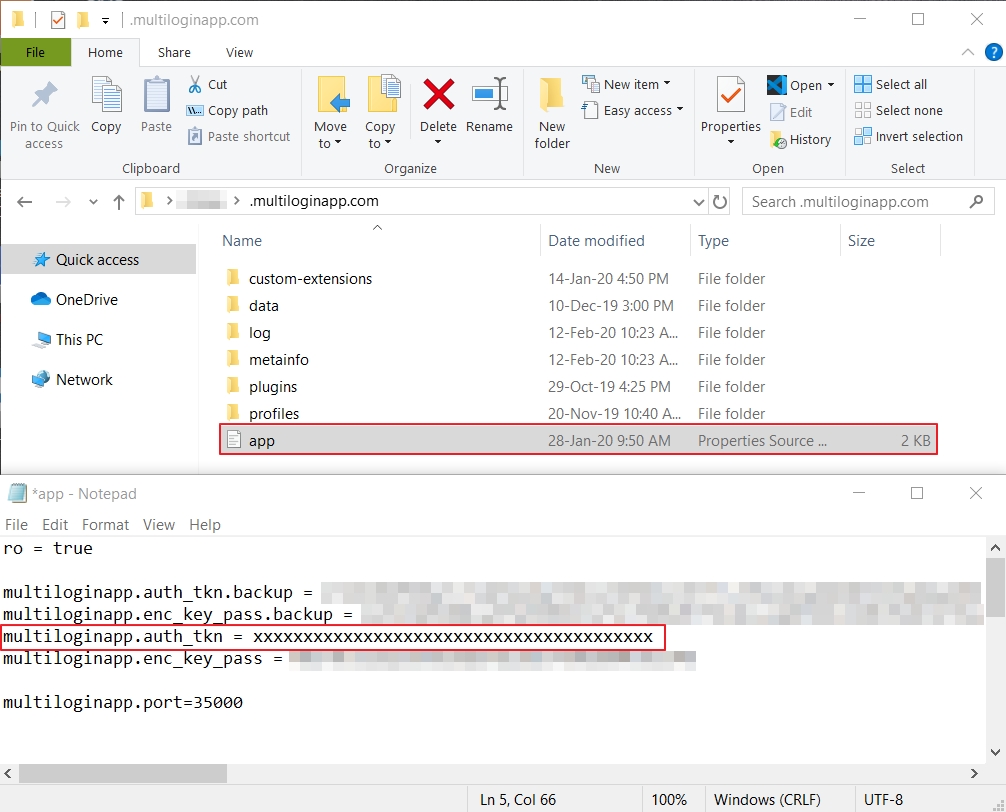Open Customize Quick Access Toolbar dropdown
The width and height of the screenshot is (1006, 812).
tap(105, 21)
